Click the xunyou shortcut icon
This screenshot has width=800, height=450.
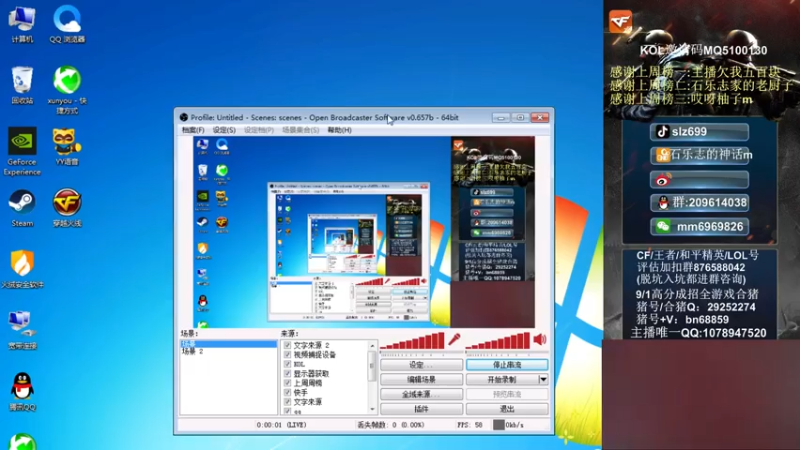coord(67,90)
